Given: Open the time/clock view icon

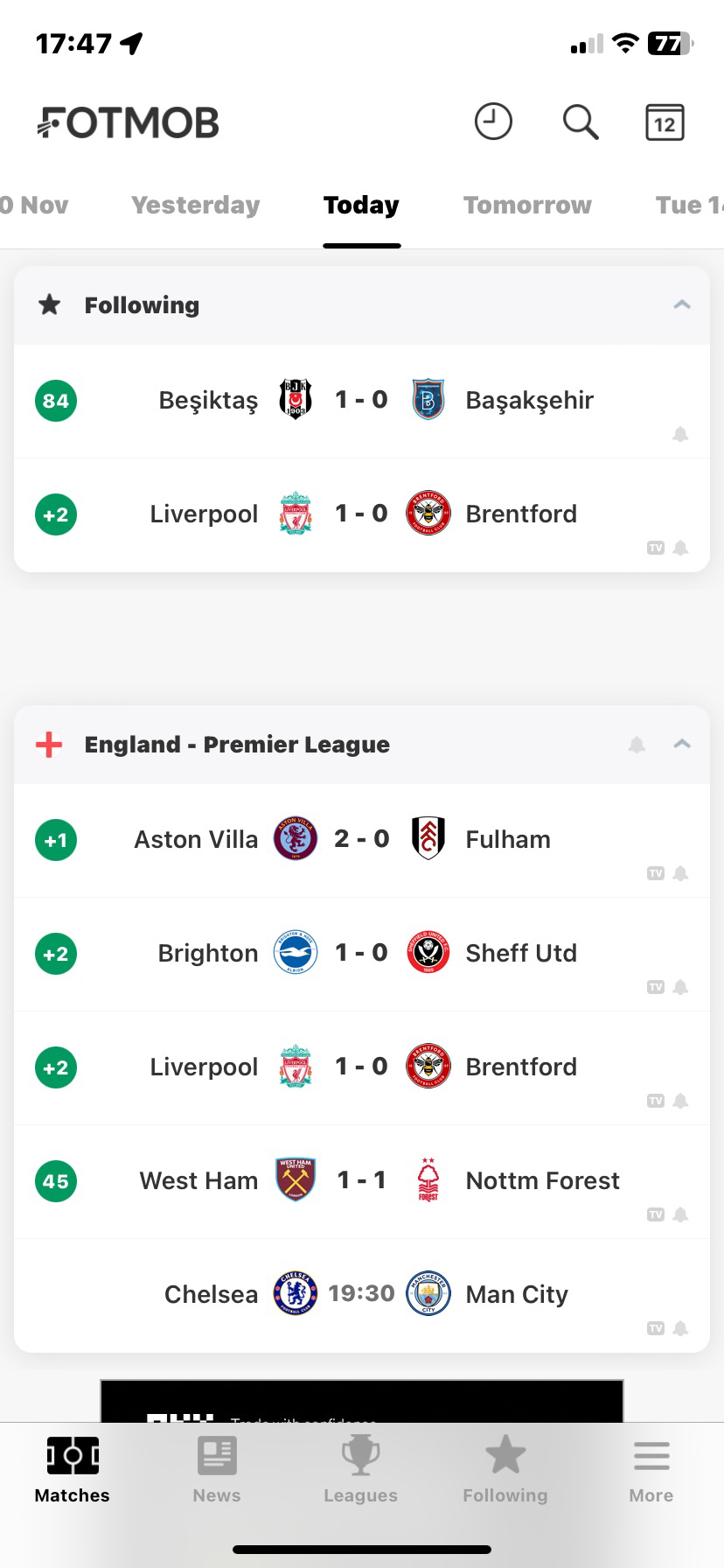Looking at the screenshot, I should pos(493,122).
